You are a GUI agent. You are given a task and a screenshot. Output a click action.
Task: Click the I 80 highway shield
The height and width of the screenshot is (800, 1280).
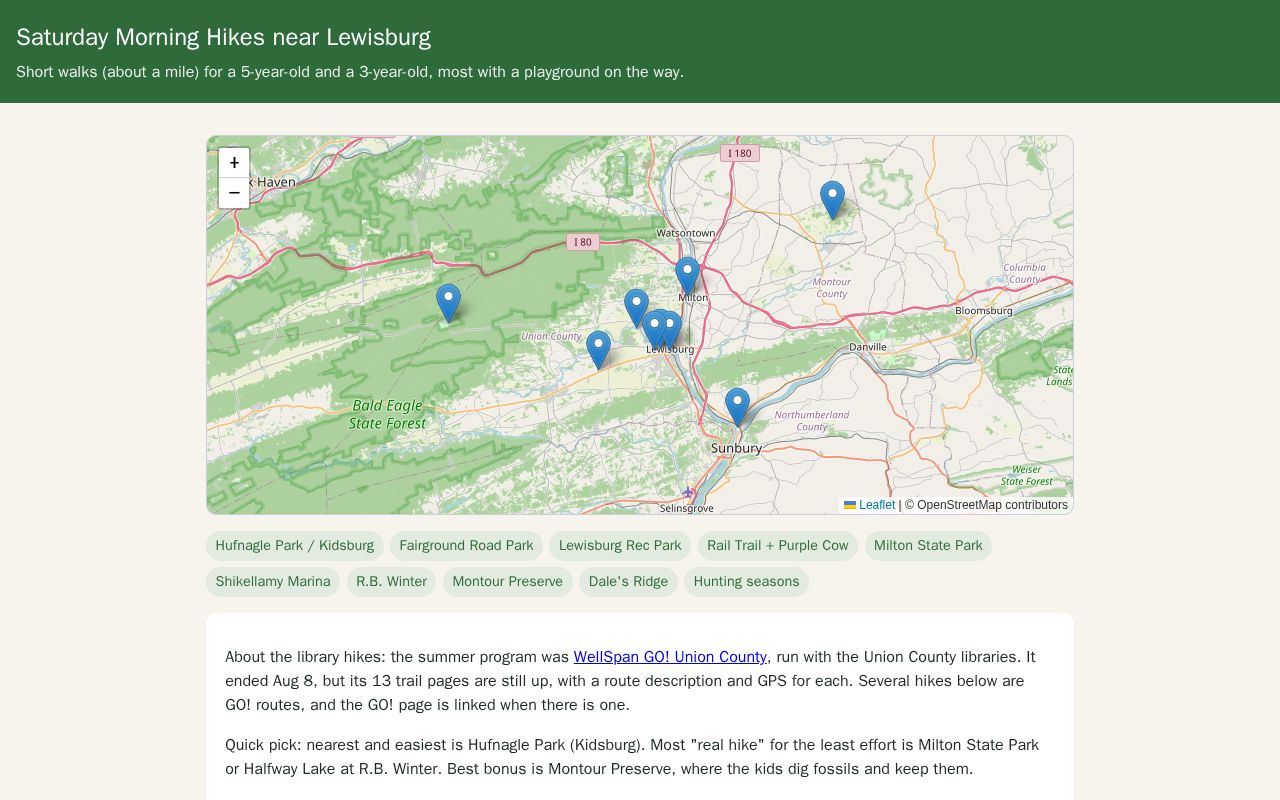(x=582, y=242)
